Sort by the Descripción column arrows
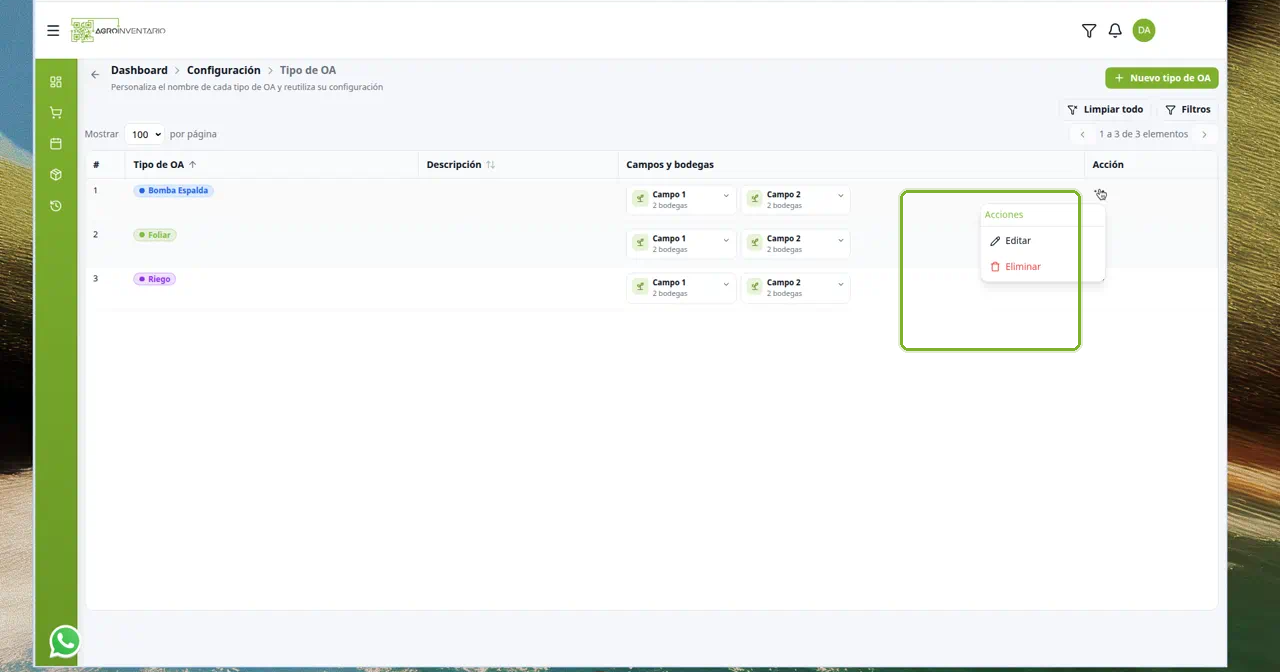This screenshot has width=1280, height=672. tap(491, 165)
